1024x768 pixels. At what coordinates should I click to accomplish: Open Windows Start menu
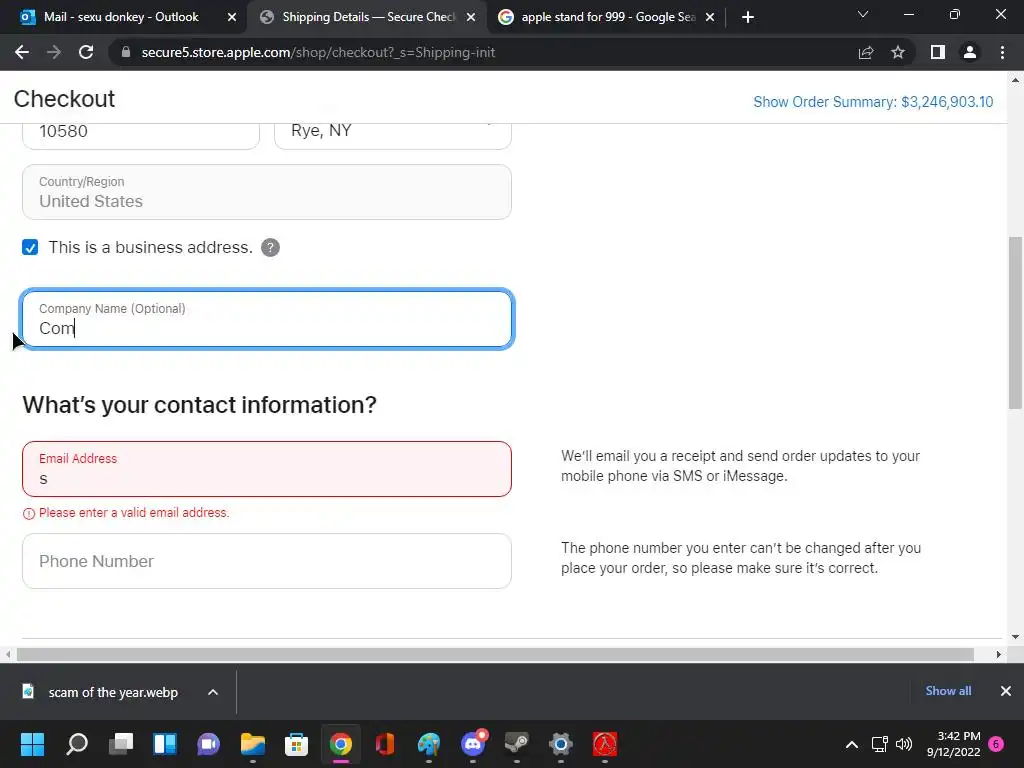(x=33, y=744)
